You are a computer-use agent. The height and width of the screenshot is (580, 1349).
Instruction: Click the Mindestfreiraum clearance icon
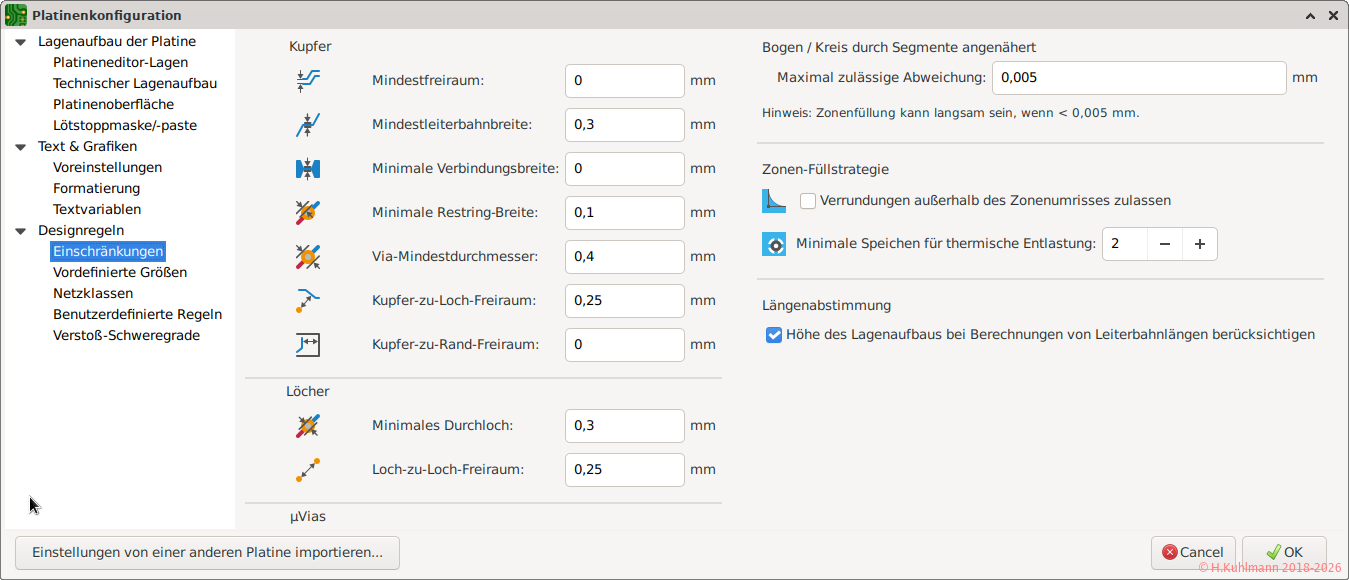click(x=308, y=81)
